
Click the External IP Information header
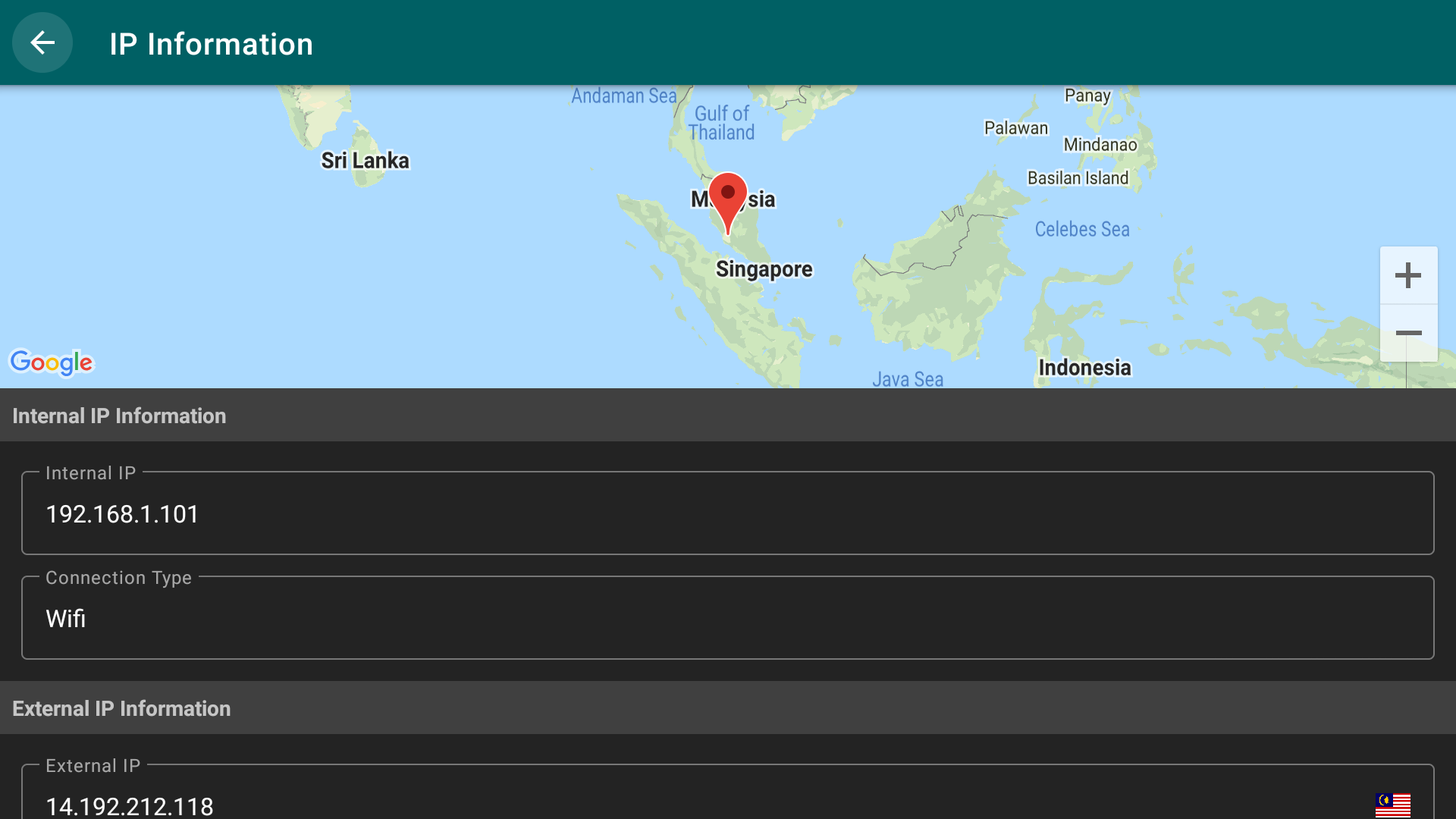pos(121,708)
